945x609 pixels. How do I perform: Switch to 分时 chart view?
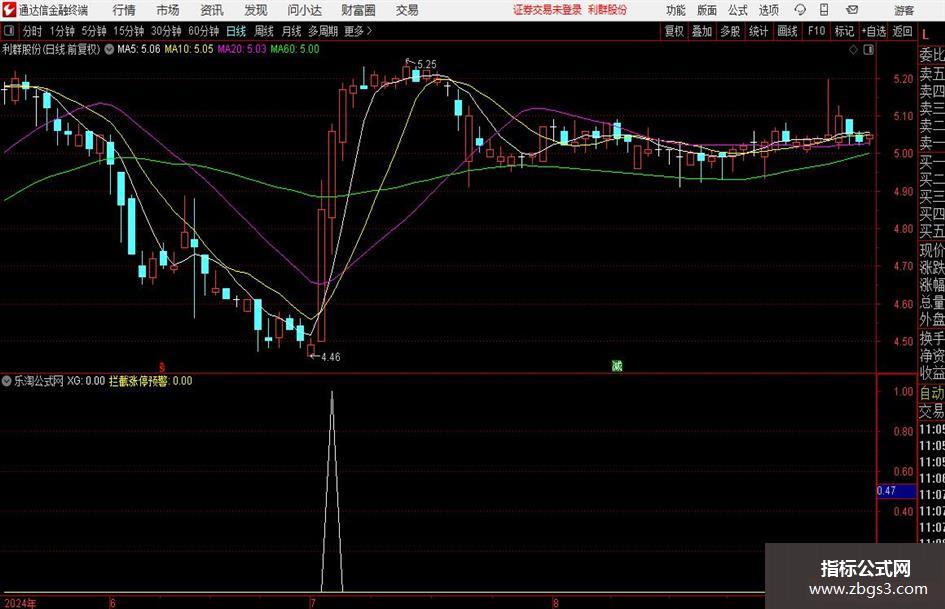32,31
